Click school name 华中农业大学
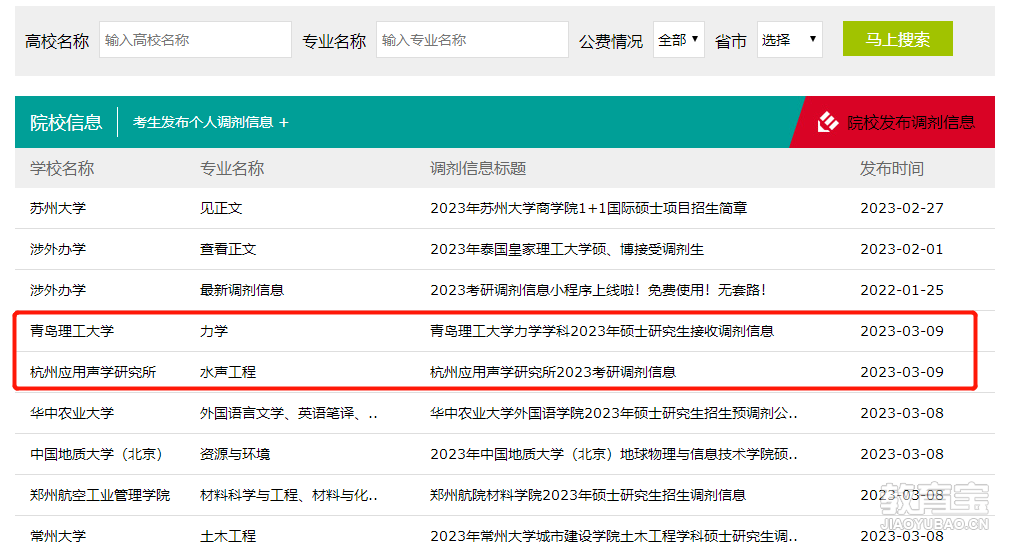1010x553 pixels. (x=71, y=413)
